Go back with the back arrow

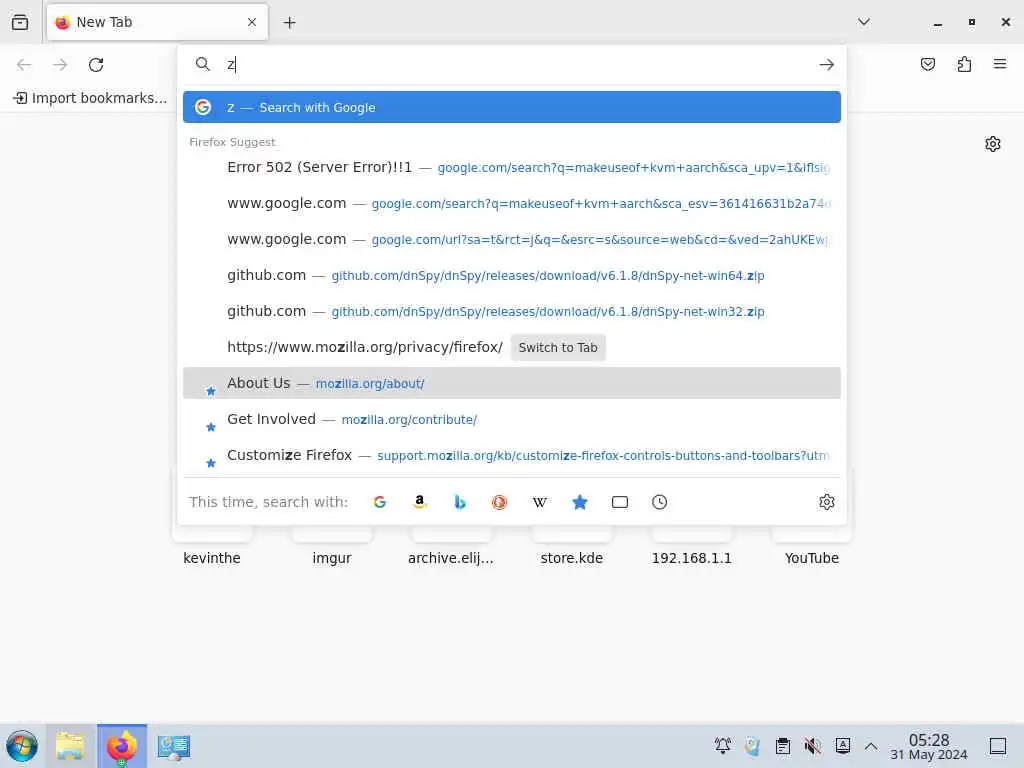(24, 65)
